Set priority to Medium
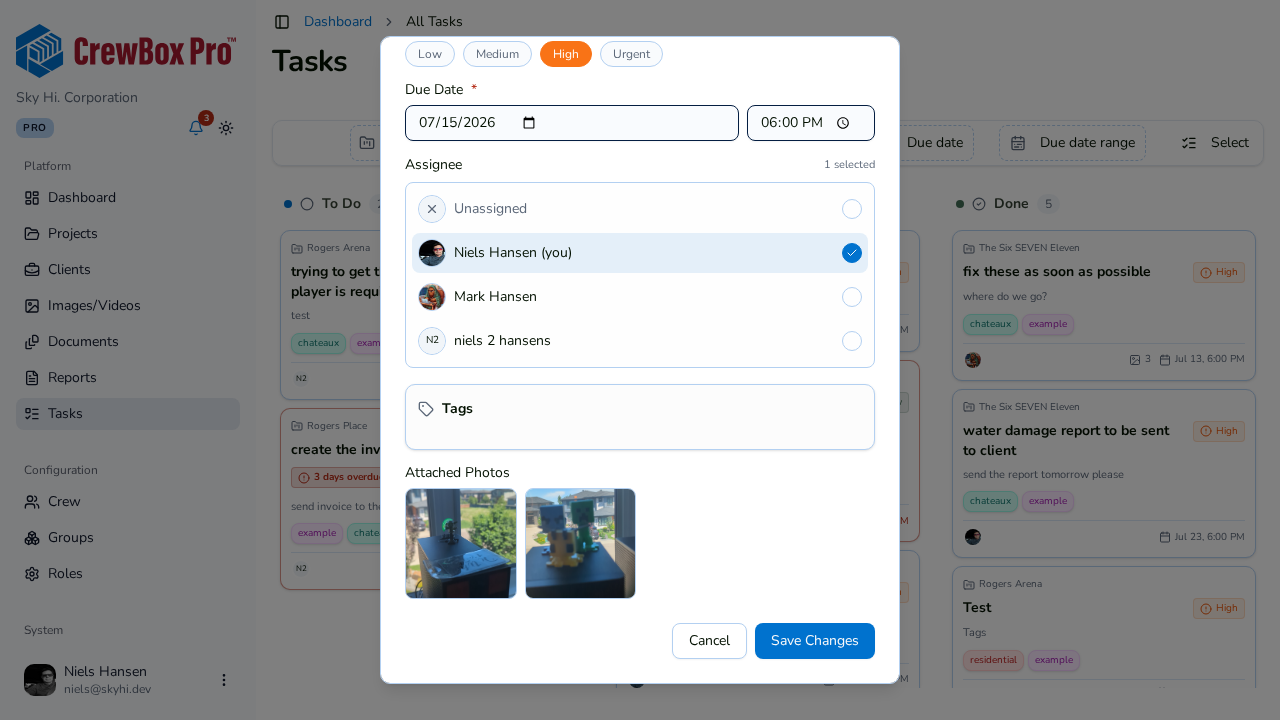Image resolution: width=1280 pixels, height=720 pixels. click(x=497, y=54)
